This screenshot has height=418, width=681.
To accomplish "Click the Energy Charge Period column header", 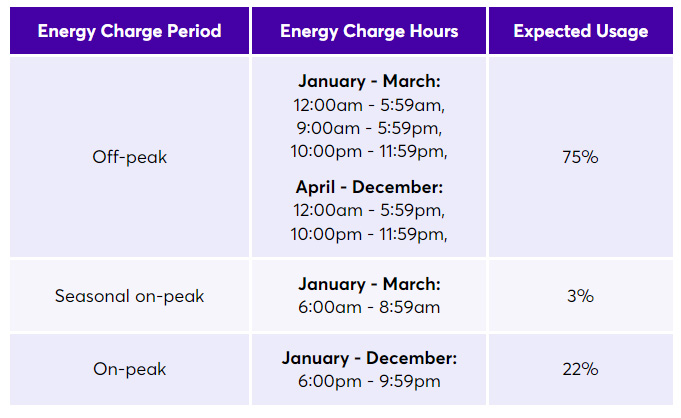I will pos(129,31).
